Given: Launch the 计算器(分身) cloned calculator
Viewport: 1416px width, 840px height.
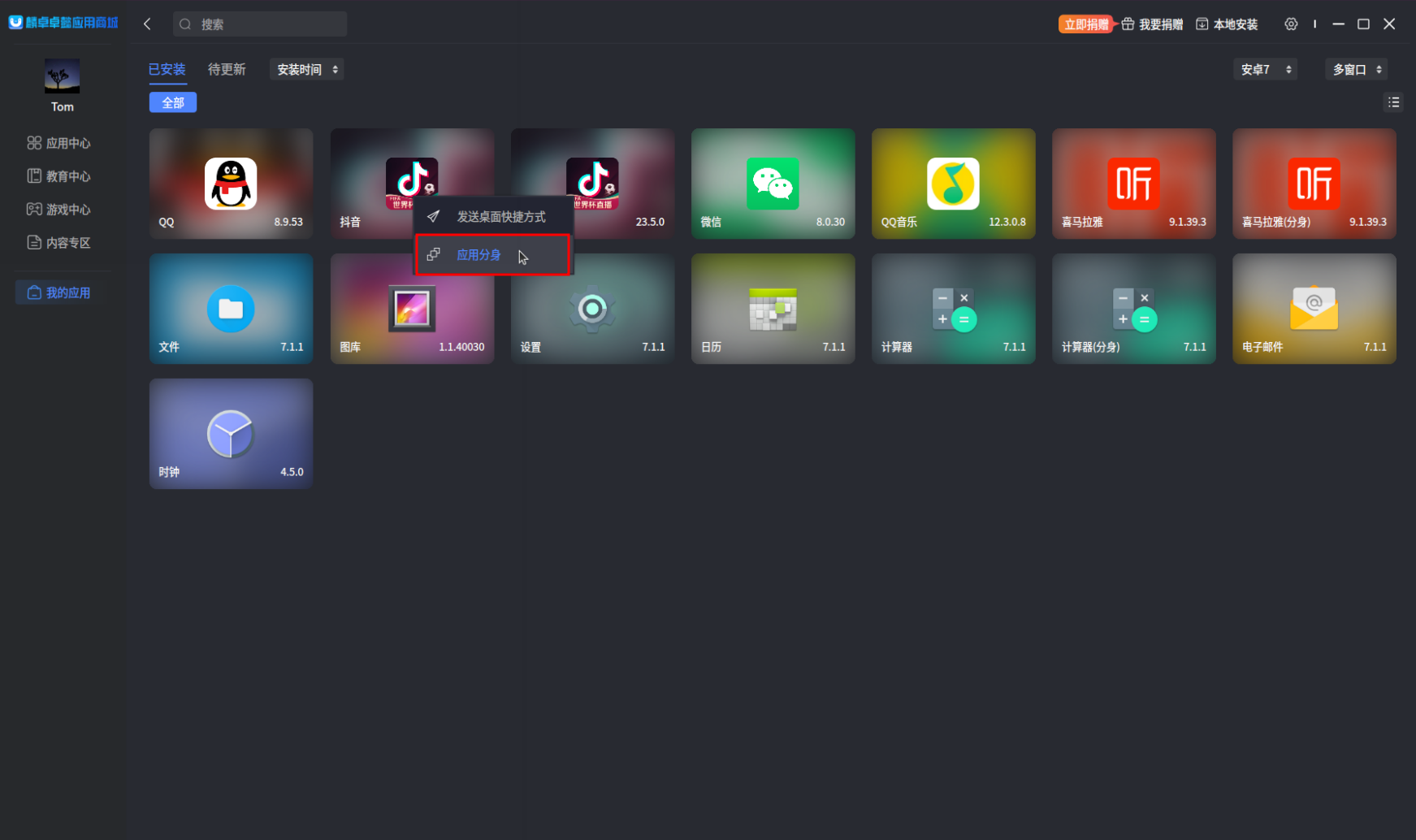Looking at the screenshot, I should [x=1133, y=309].
